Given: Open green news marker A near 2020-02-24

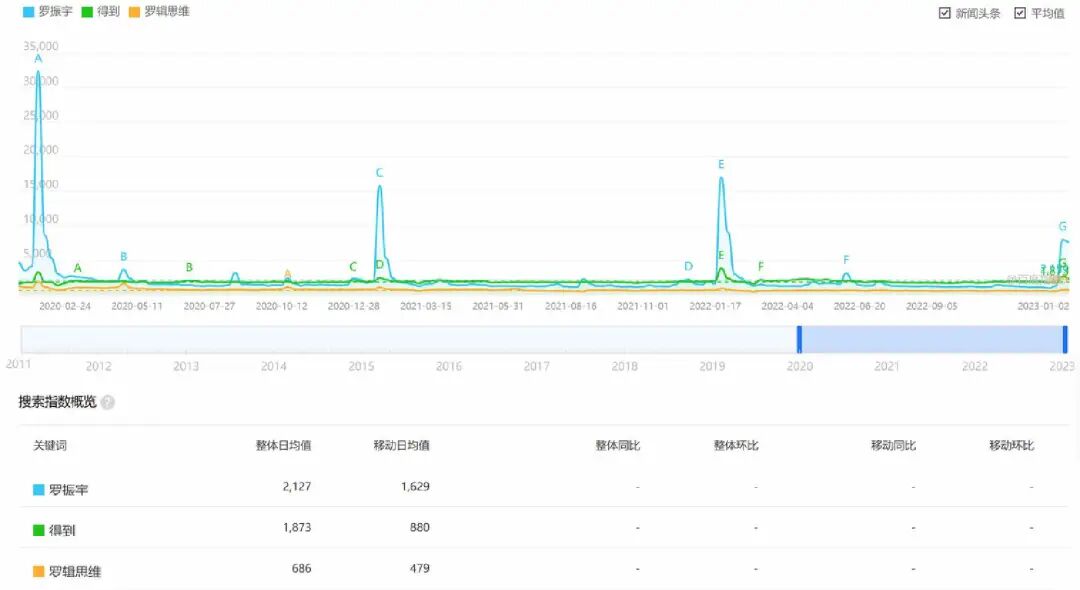Looking at the screenshot, I should [78, 268].
